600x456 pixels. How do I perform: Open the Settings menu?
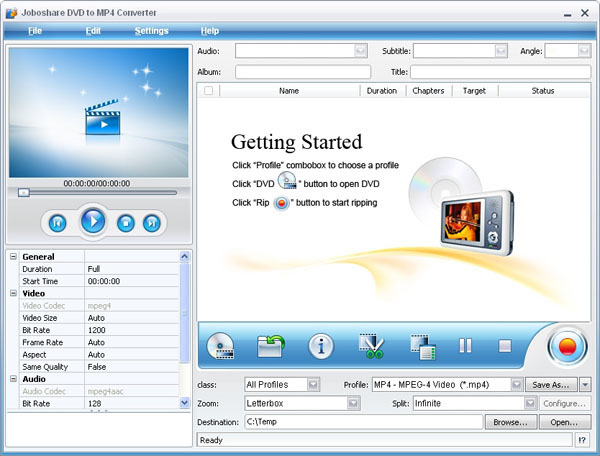(x=151, y=31)
